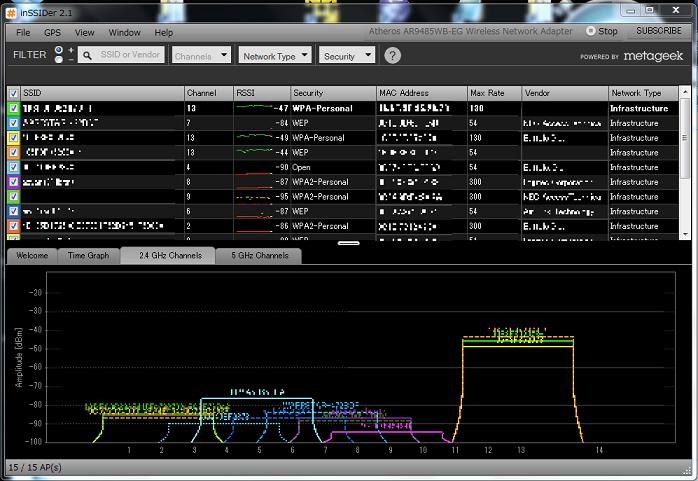Open the Help menu
Image resolution: width=698 pixels, height=481 pixels.
click(163, 32)
